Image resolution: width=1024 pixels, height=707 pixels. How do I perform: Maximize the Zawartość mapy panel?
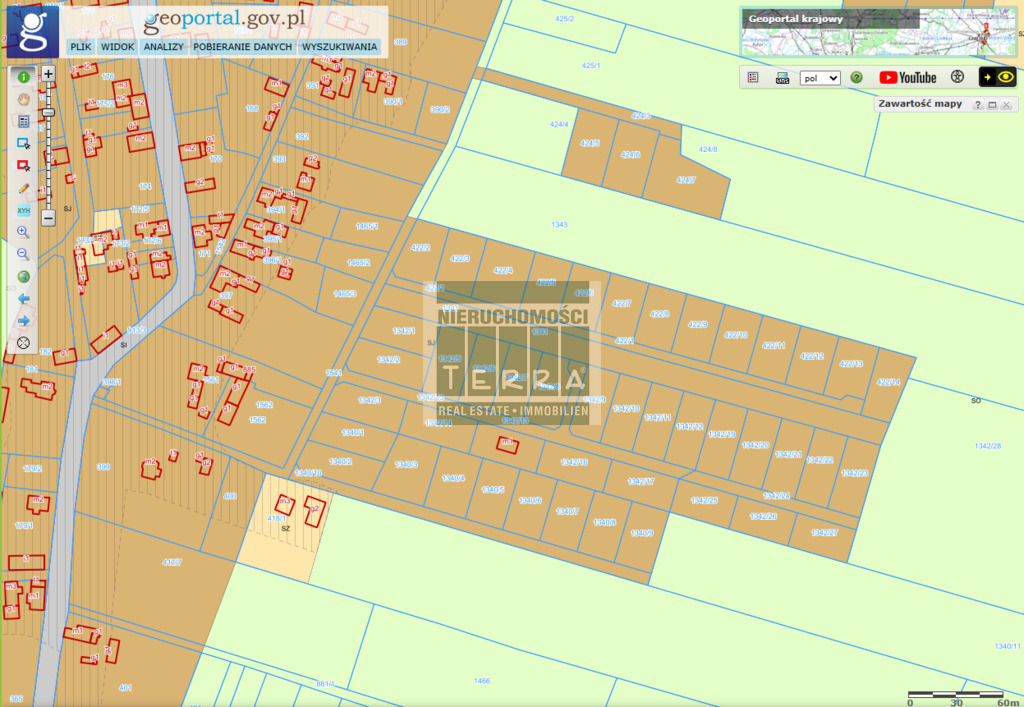(x=992, y=104)
